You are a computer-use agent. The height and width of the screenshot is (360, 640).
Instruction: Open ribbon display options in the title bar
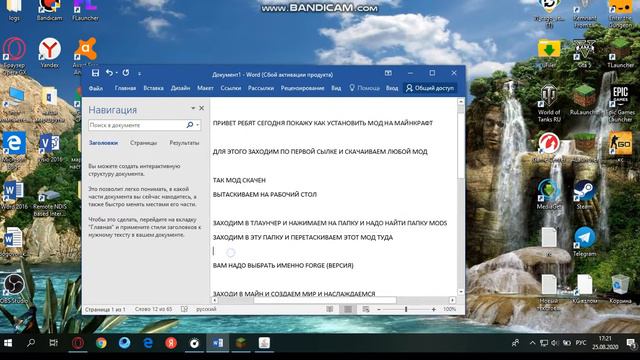(x=388, y=73)
